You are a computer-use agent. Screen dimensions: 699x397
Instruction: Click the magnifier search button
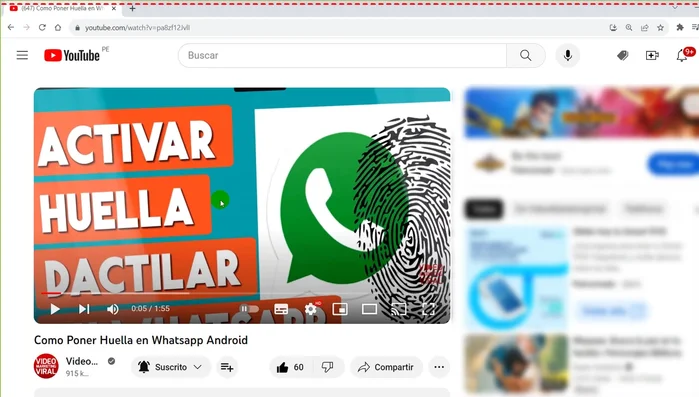[526, 55]
